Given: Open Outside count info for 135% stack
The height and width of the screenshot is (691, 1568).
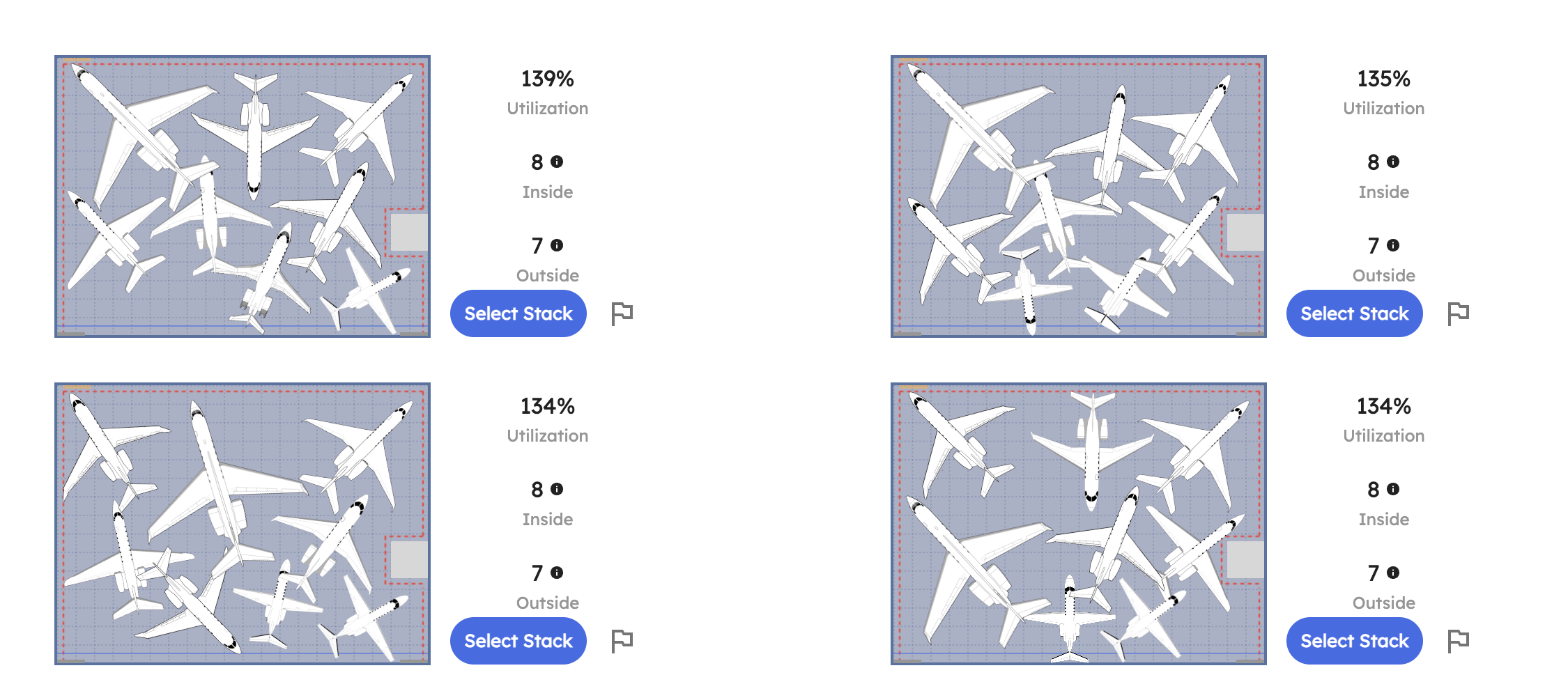Looking at the screenshot, I should (x=1393, y=245).
